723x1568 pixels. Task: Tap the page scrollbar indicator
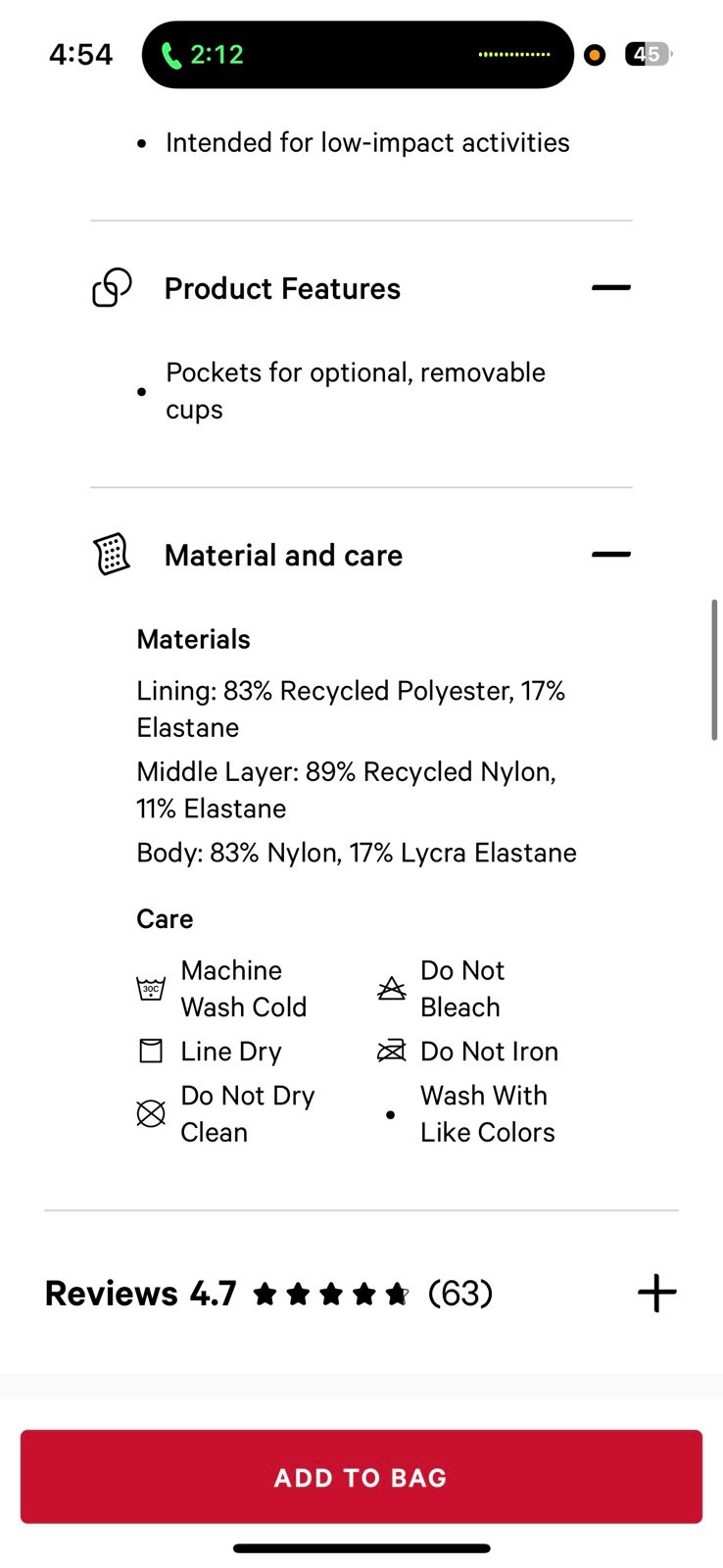(x=715, y=670)
